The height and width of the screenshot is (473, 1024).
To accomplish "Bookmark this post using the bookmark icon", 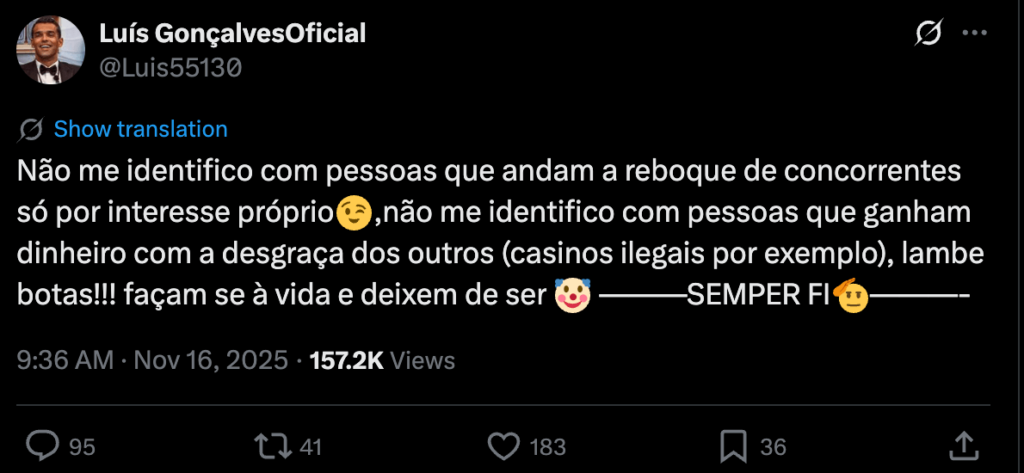I will tap(733, 445).
